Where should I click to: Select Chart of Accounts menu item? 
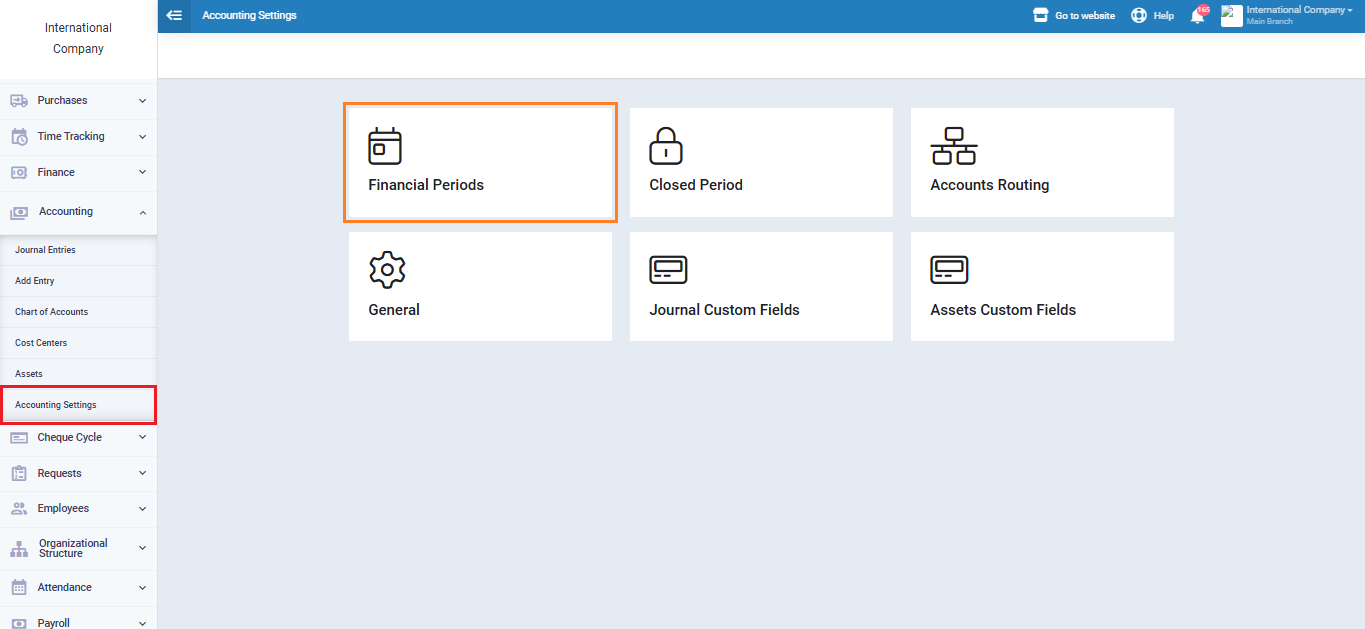tap(51, 312)
